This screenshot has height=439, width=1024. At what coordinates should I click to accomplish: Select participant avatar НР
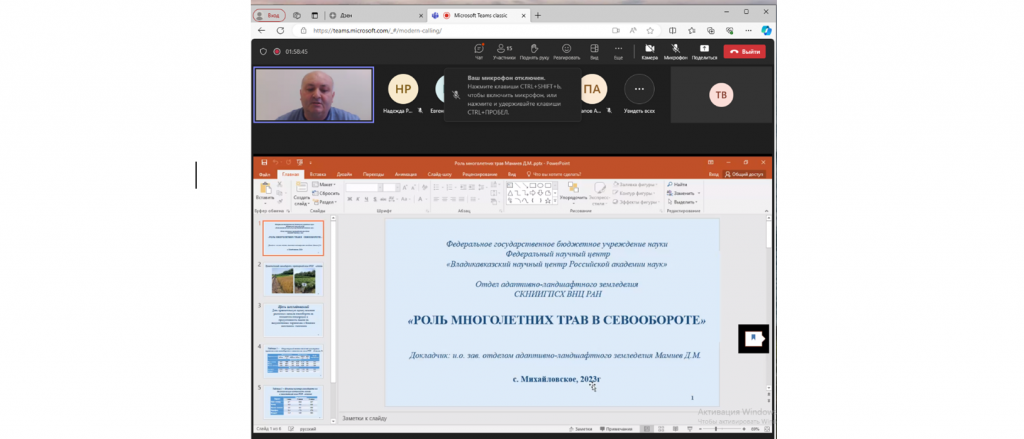403,89
